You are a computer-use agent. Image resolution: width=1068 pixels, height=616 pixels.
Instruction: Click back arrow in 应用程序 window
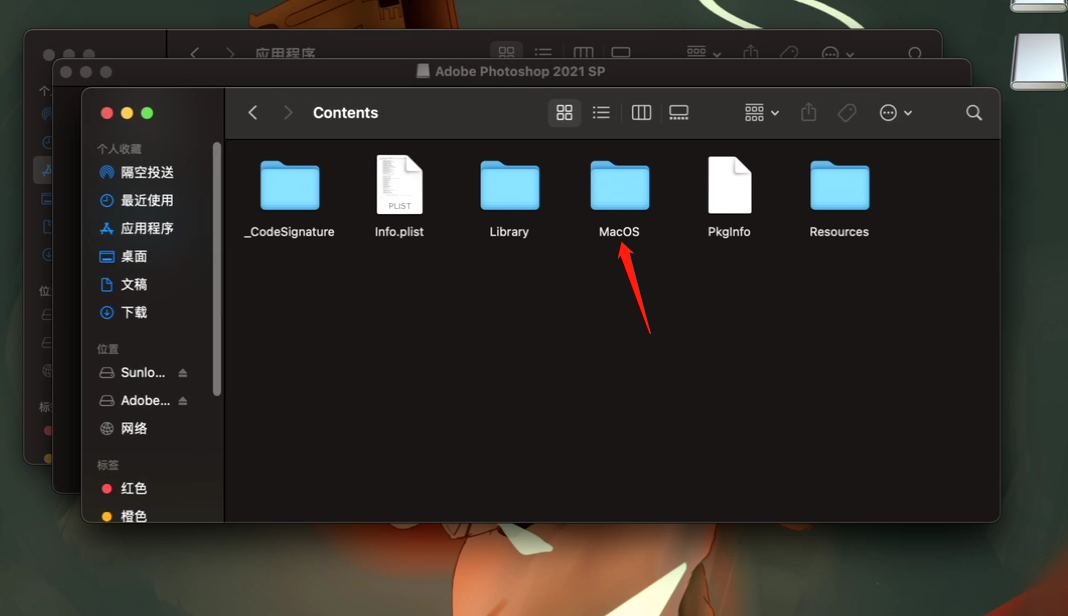[x=195, y=52]
